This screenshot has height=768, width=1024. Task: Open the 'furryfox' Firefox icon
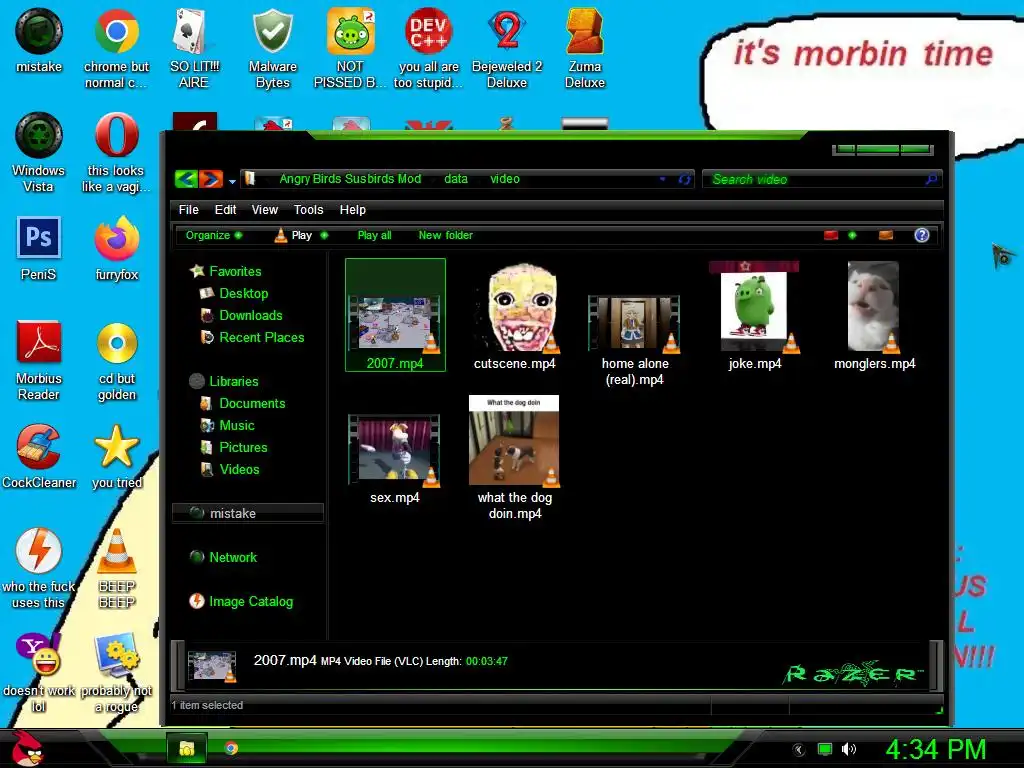point(116,248)
